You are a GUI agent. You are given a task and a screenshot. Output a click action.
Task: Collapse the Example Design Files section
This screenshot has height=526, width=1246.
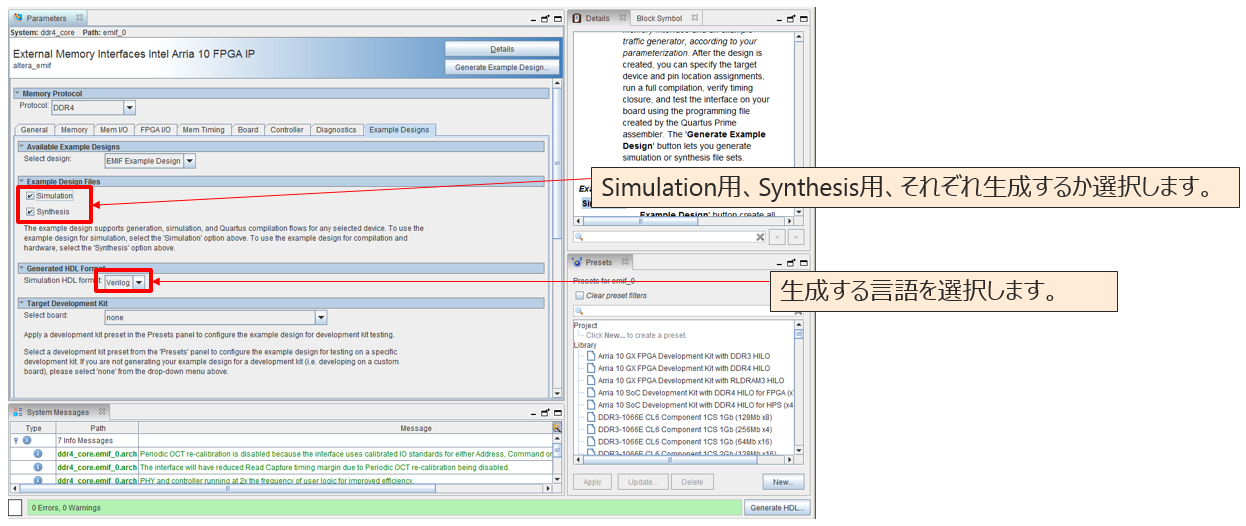[x=20, y=182]
